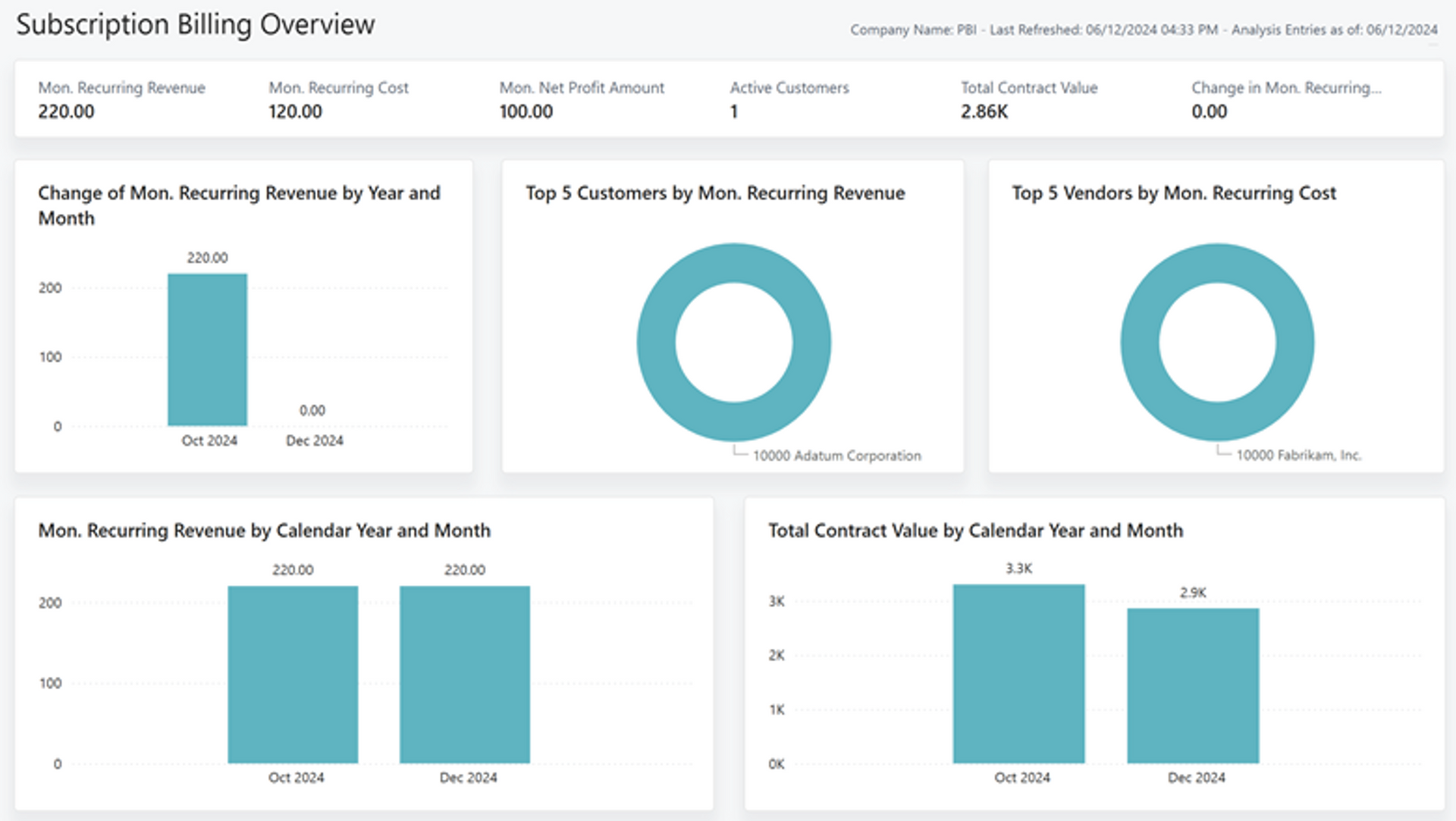Click the Last Refreshed timestamp text
Screen dimensions: 1456x821
point(1103,30)
